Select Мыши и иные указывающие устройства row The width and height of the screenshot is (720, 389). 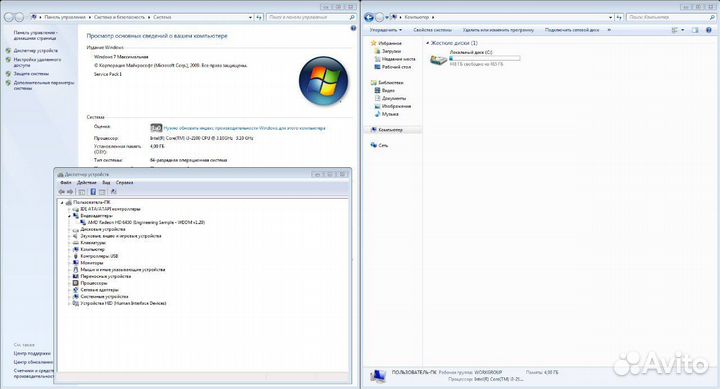click(123, 270)
